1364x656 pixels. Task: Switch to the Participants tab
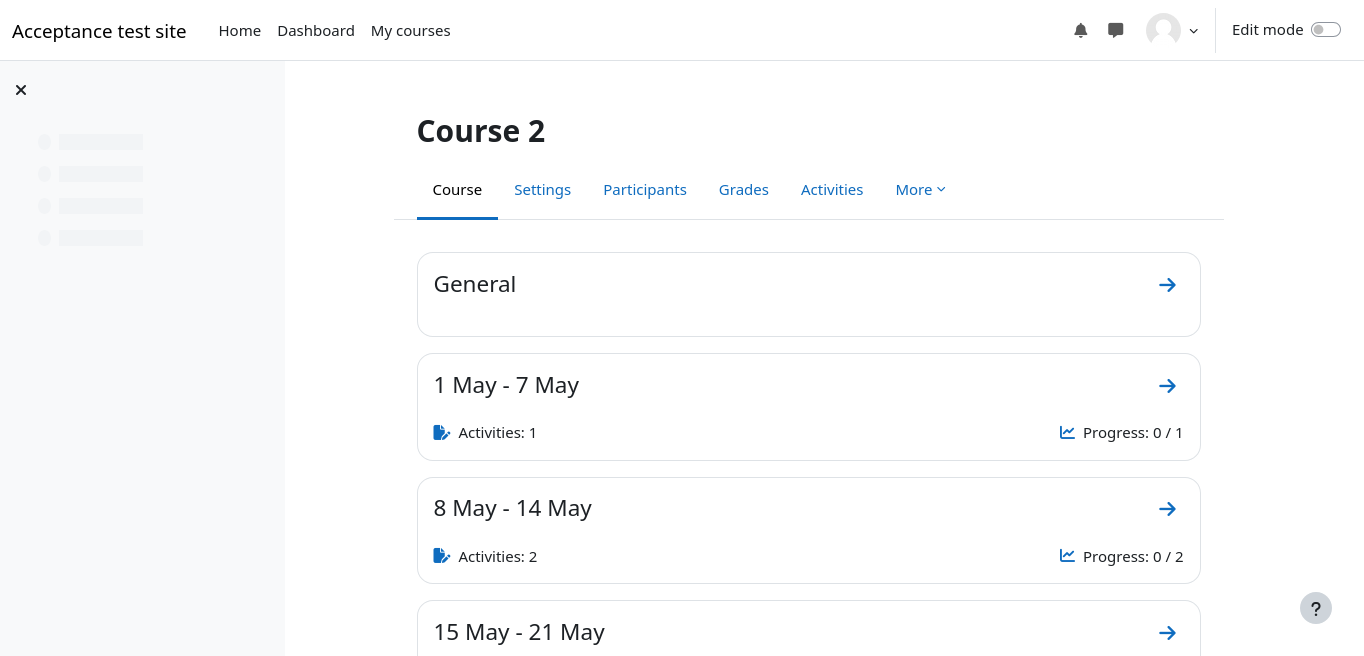pyautogui.click(x=644, y=190)
